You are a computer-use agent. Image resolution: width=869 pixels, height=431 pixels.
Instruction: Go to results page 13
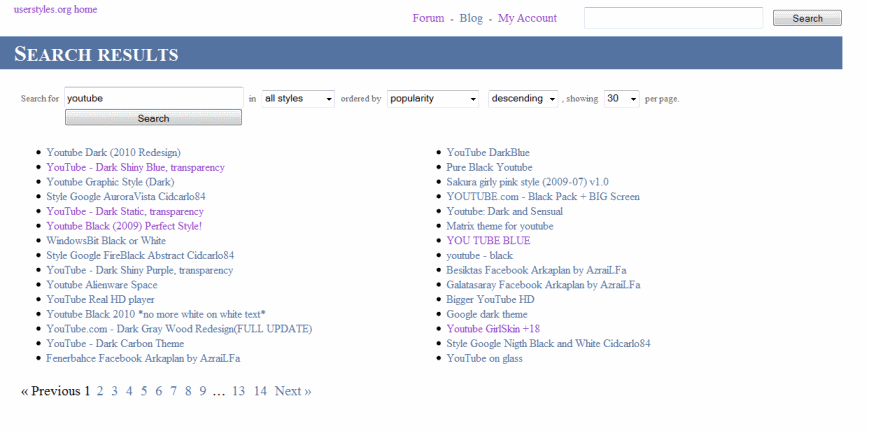[x=239, y=391]
